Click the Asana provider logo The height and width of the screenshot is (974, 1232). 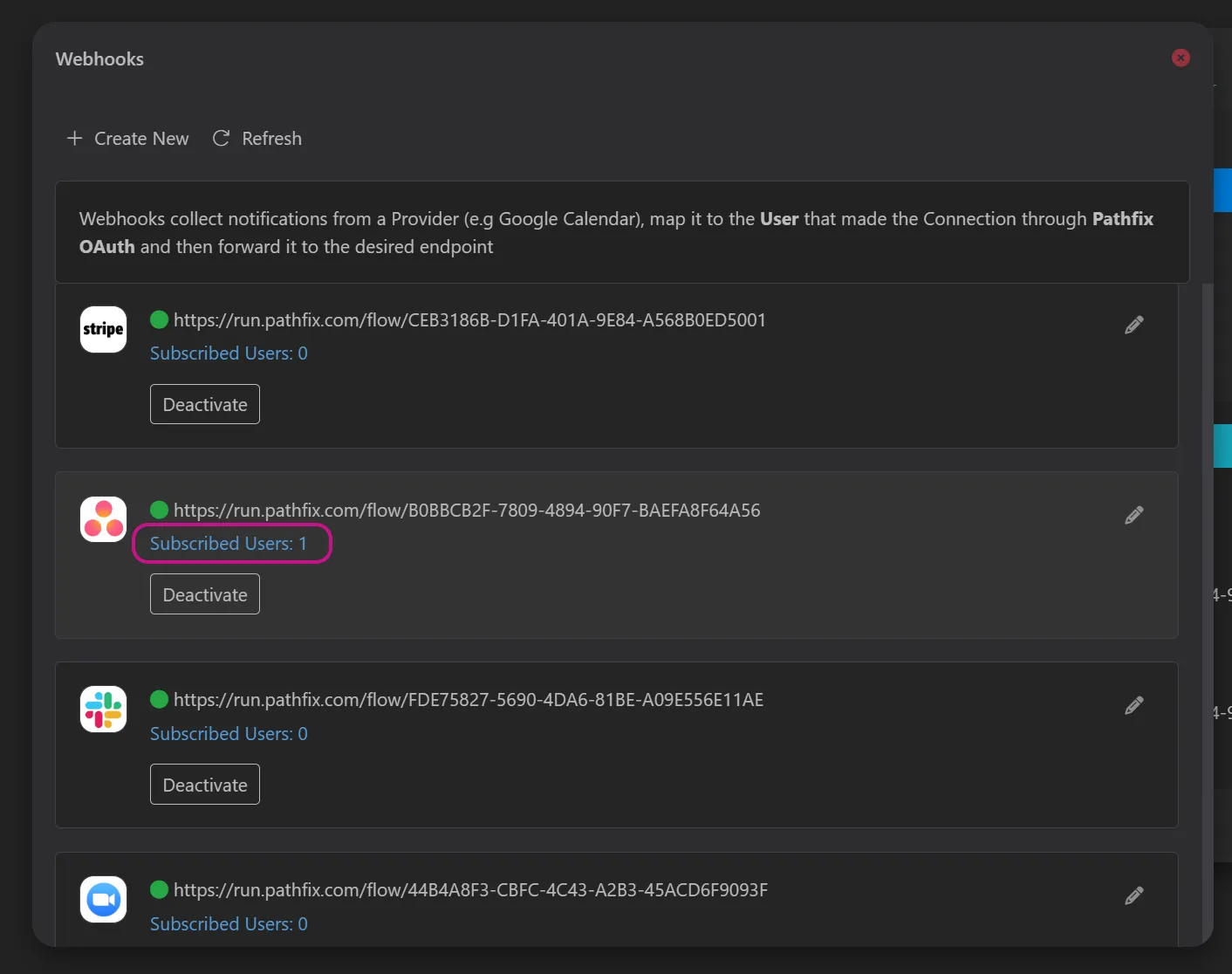[103, 519]
